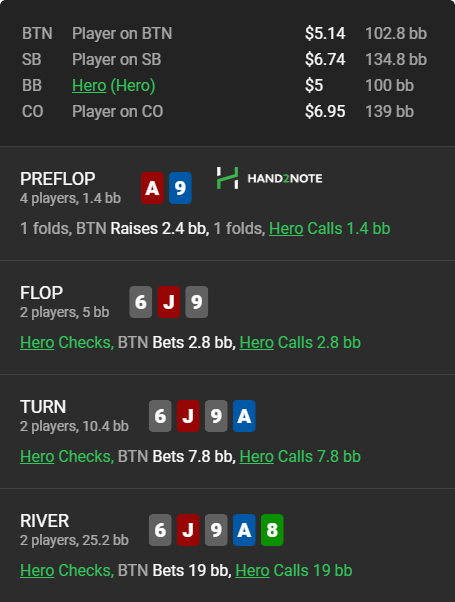
Task: Click the gray 9 card on the Flop row
Action: pyautogui.click(x=197, y=302)
